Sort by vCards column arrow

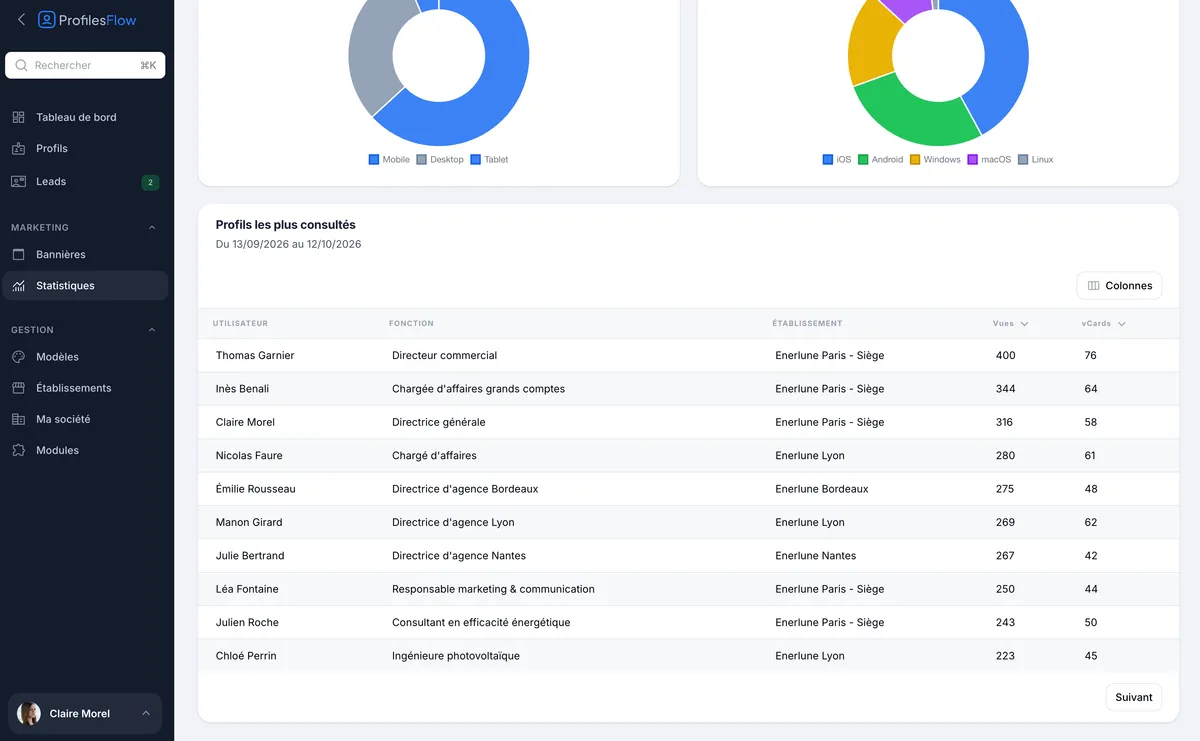[x=1122, y=324]
